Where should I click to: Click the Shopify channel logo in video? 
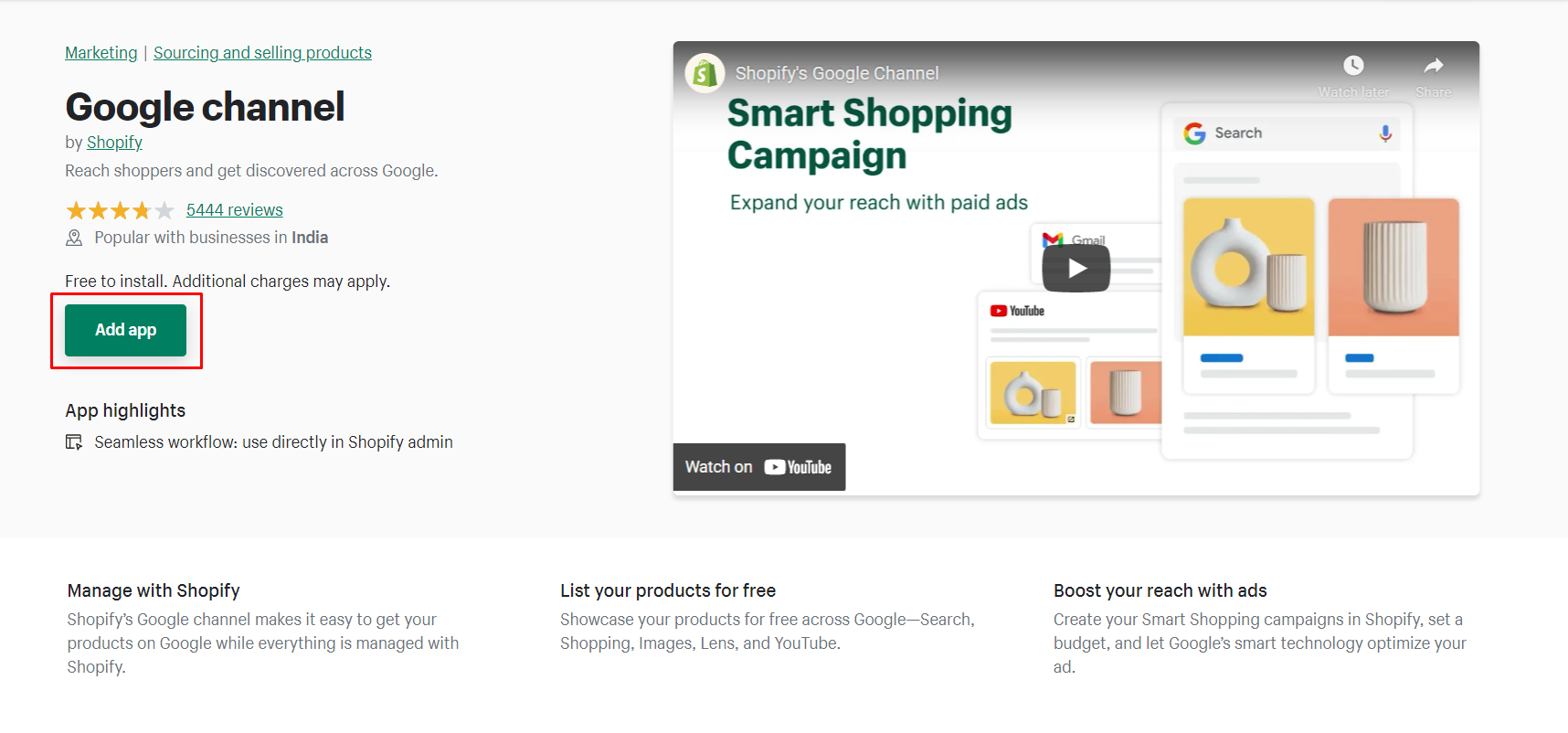[x=705, y=73]
